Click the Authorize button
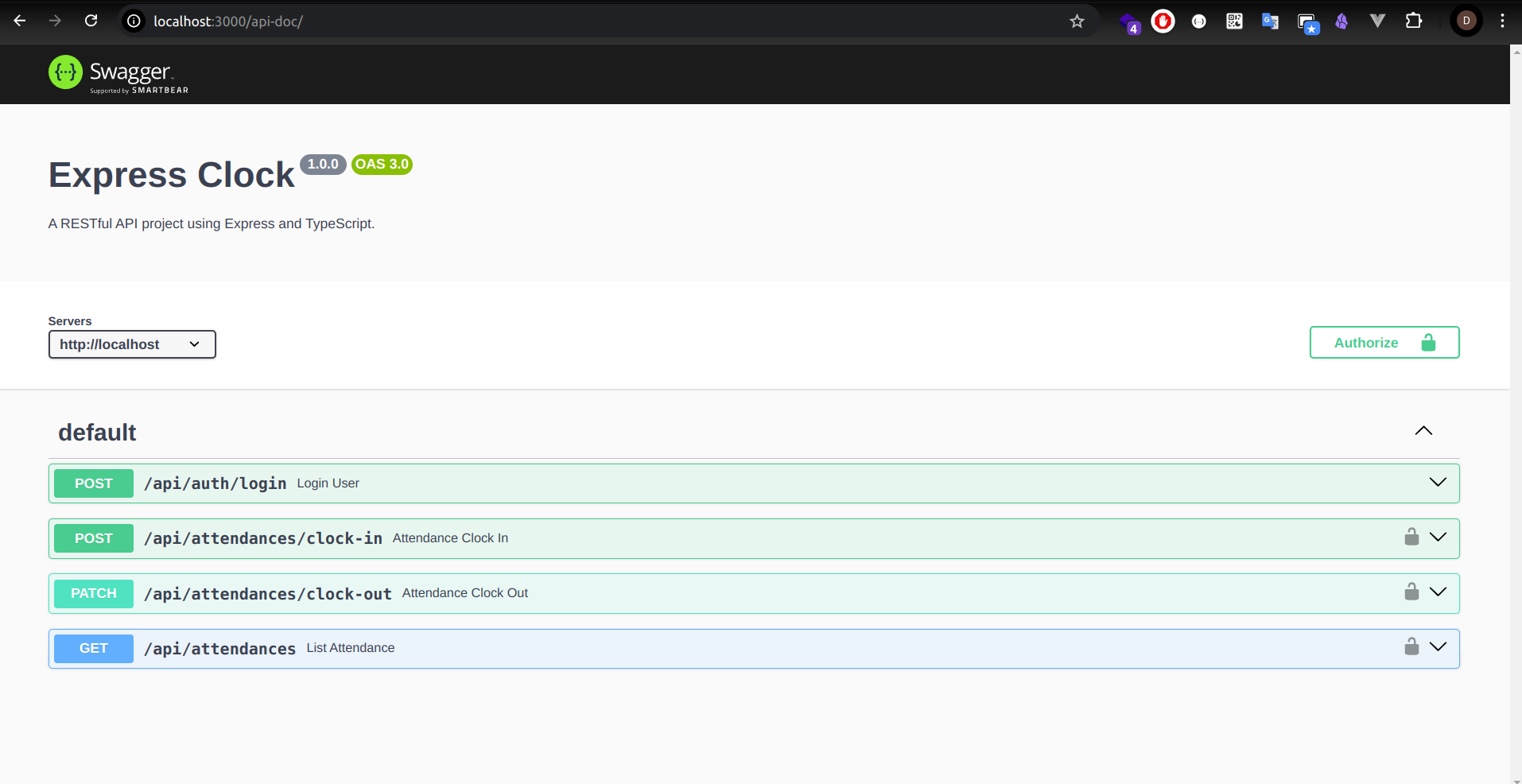 pyautogui.click(x=1384, y=342)
